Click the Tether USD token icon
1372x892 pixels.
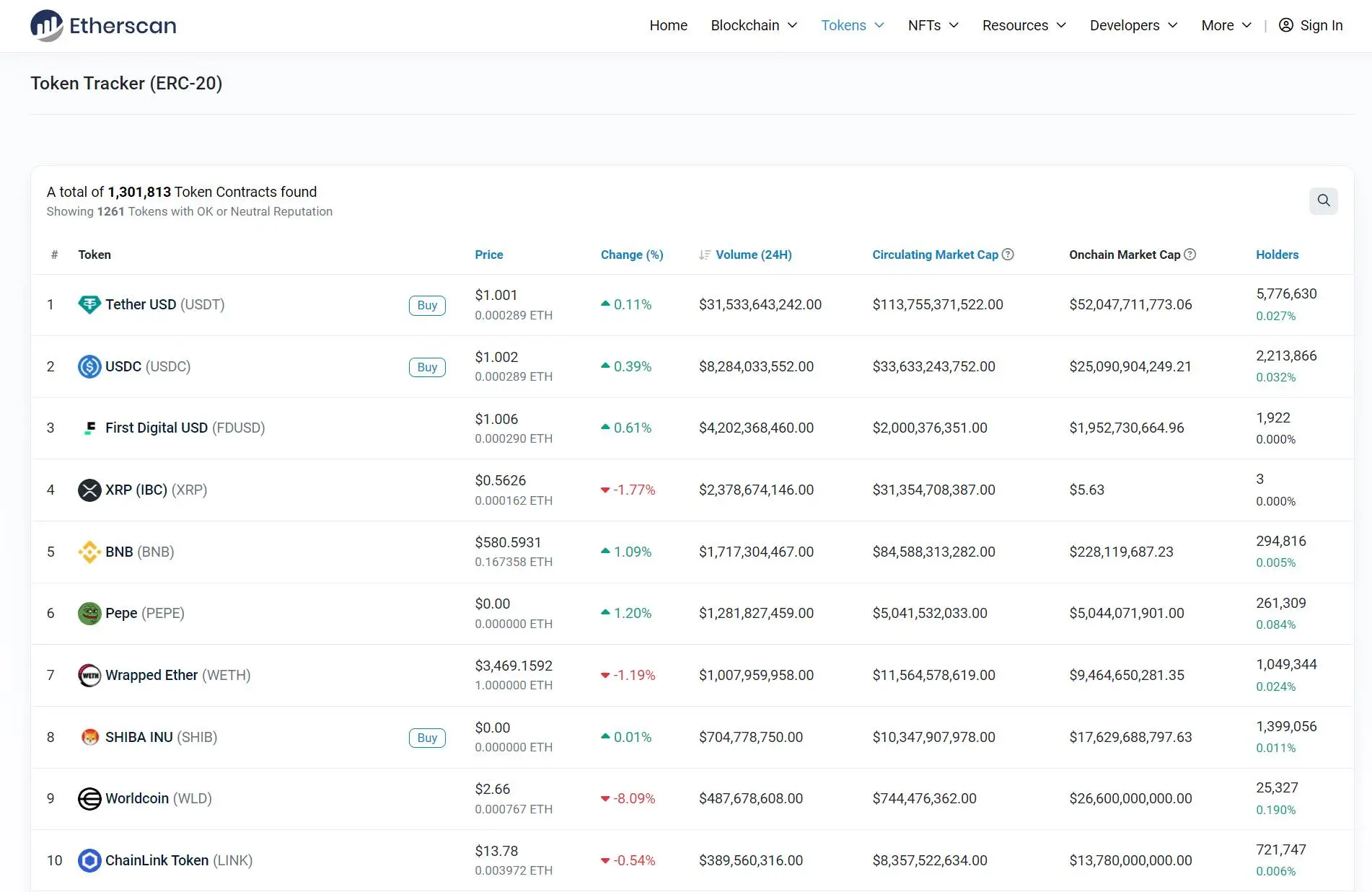coord(89,305)
